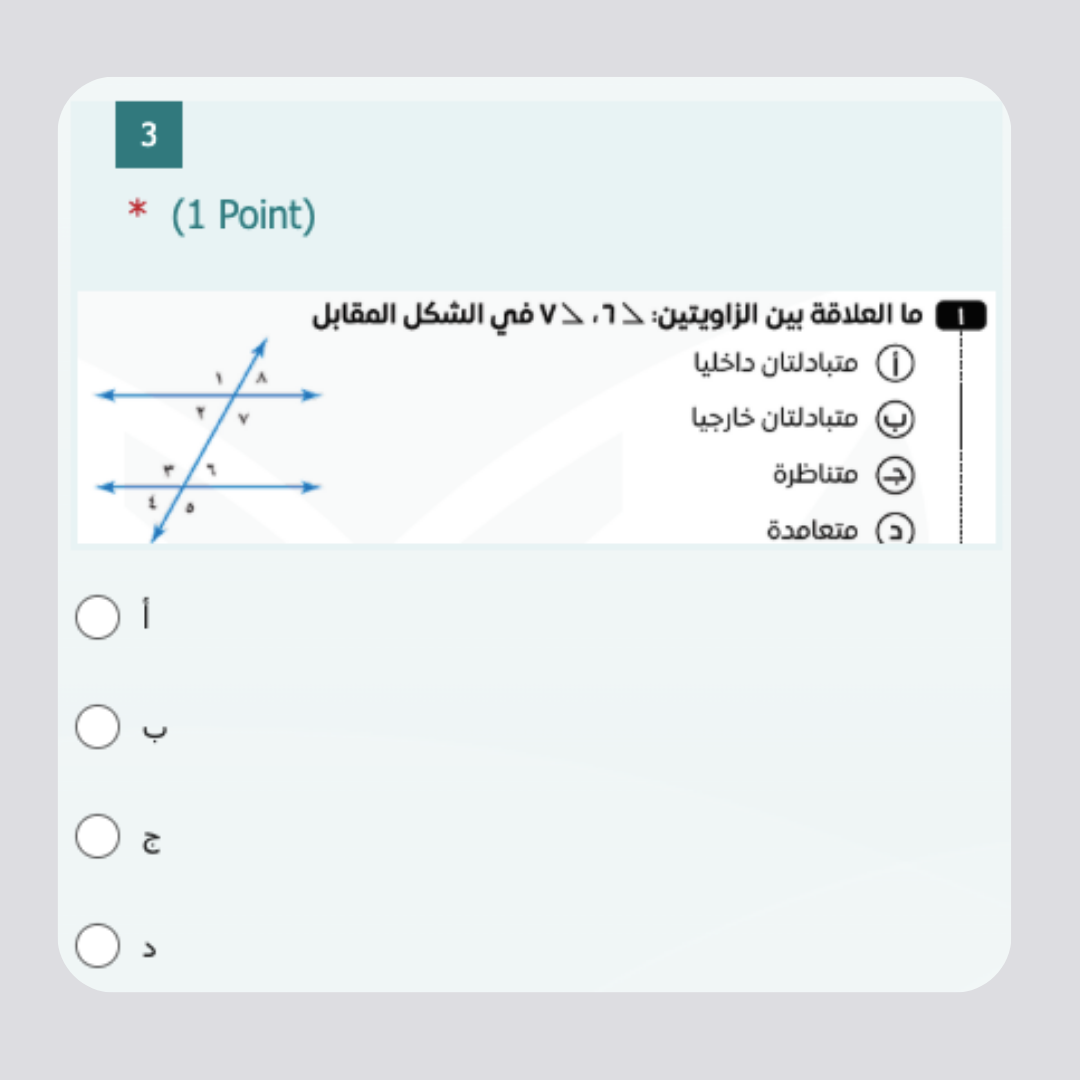
Task: Click the متناظرة answer text
Action: tap(815, 473)
